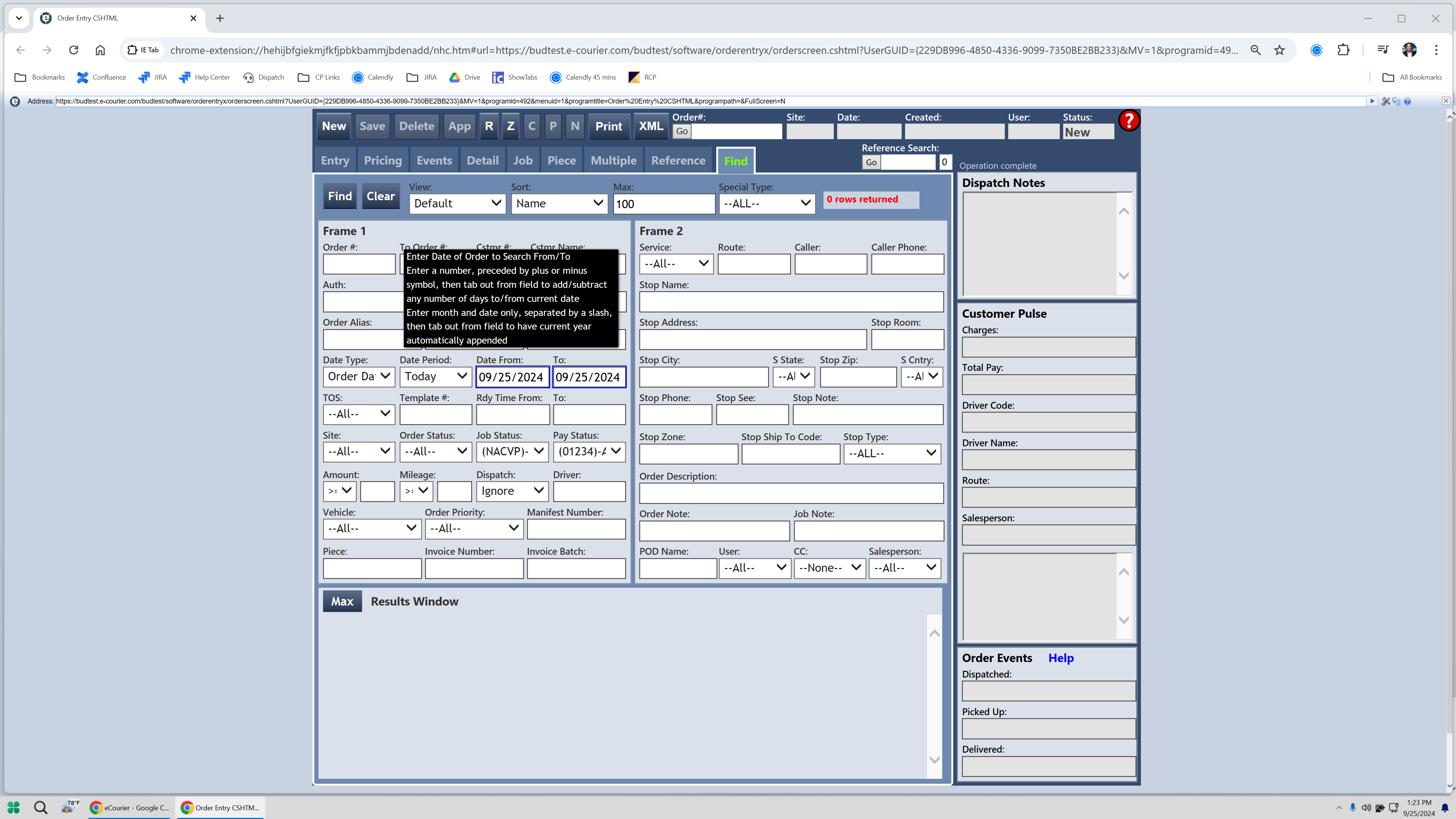1456x819 pixels.
Task: Click the Go button beside Order#
Action: tap(682, 131)
